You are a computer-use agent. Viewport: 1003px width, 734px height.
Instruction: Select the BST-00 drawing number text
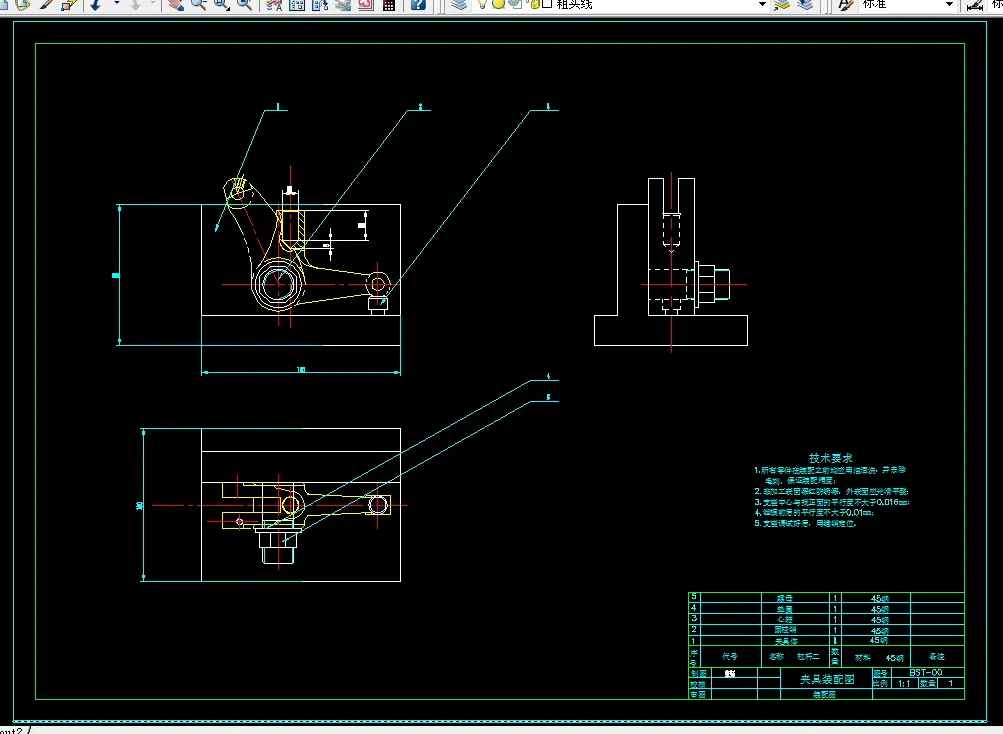(x=926, y=673)
